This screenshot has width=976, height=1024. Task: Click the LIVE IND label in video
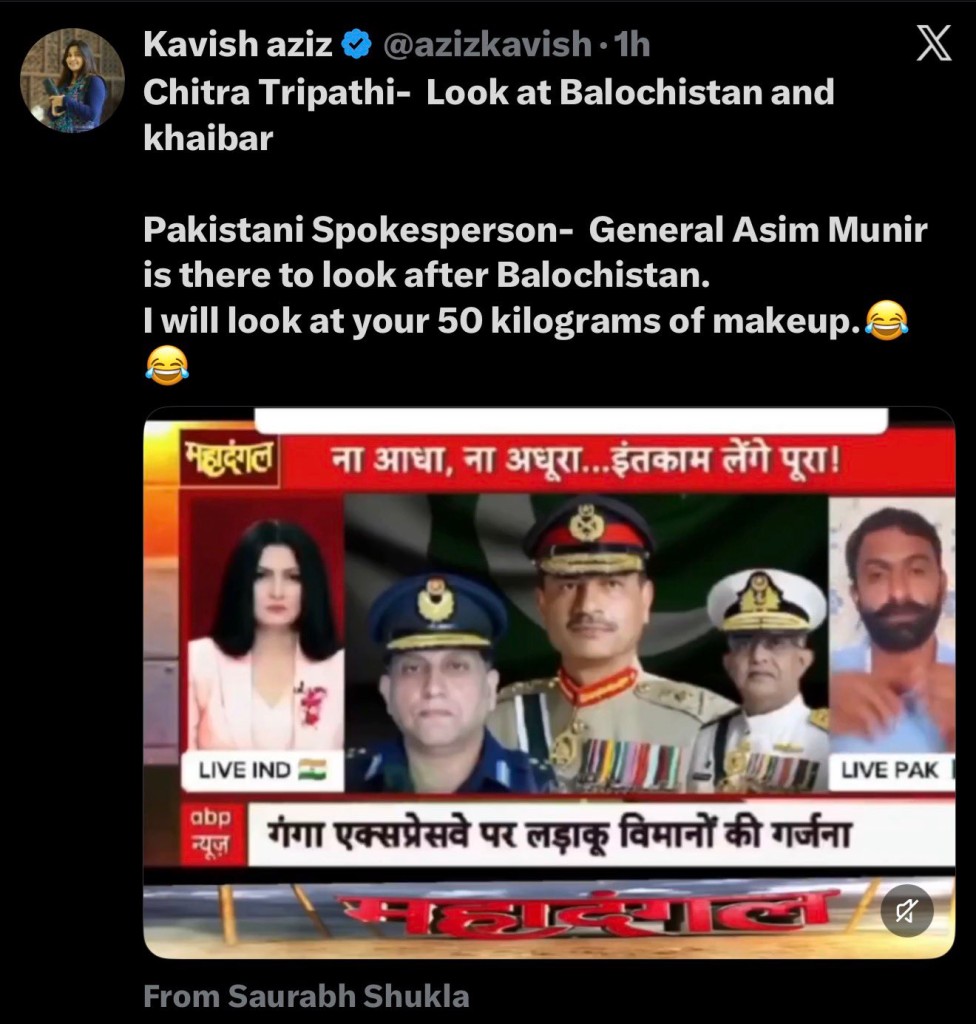[262, 770]
